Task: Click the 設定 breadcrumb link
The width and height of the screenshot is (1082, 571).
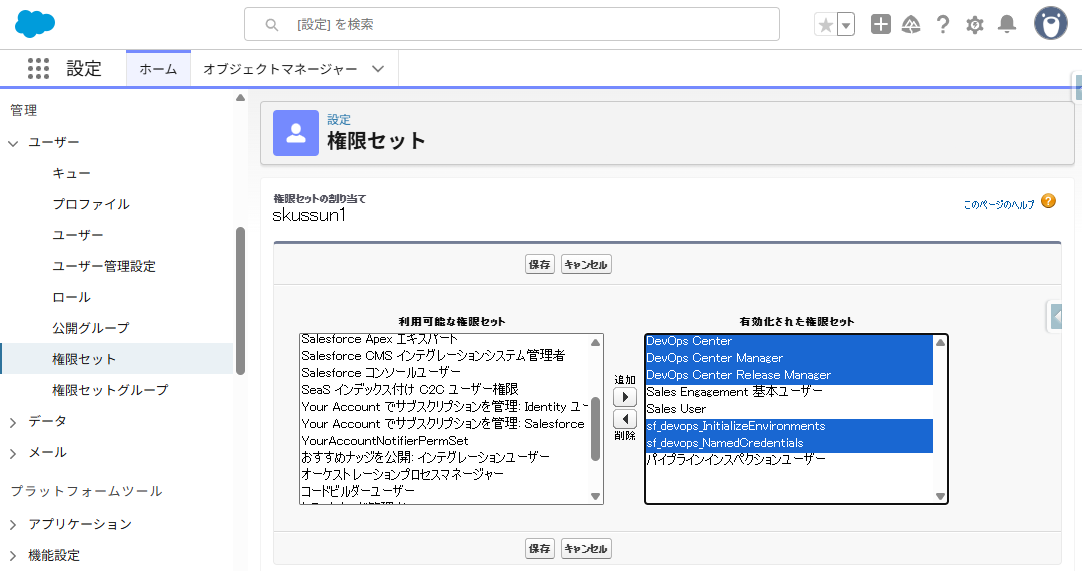Action: (x=339, y=119)
